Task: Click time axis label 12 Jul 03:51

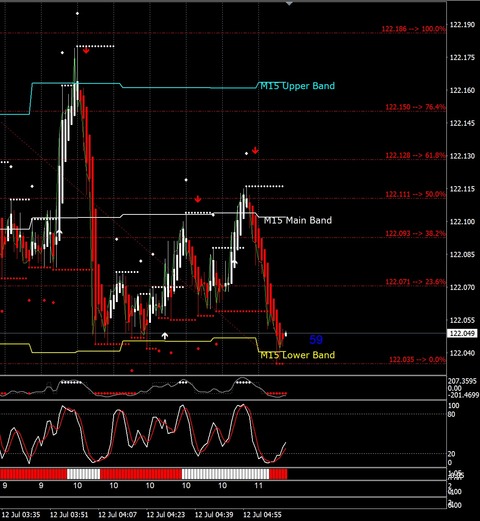Action: coord(69,515)
